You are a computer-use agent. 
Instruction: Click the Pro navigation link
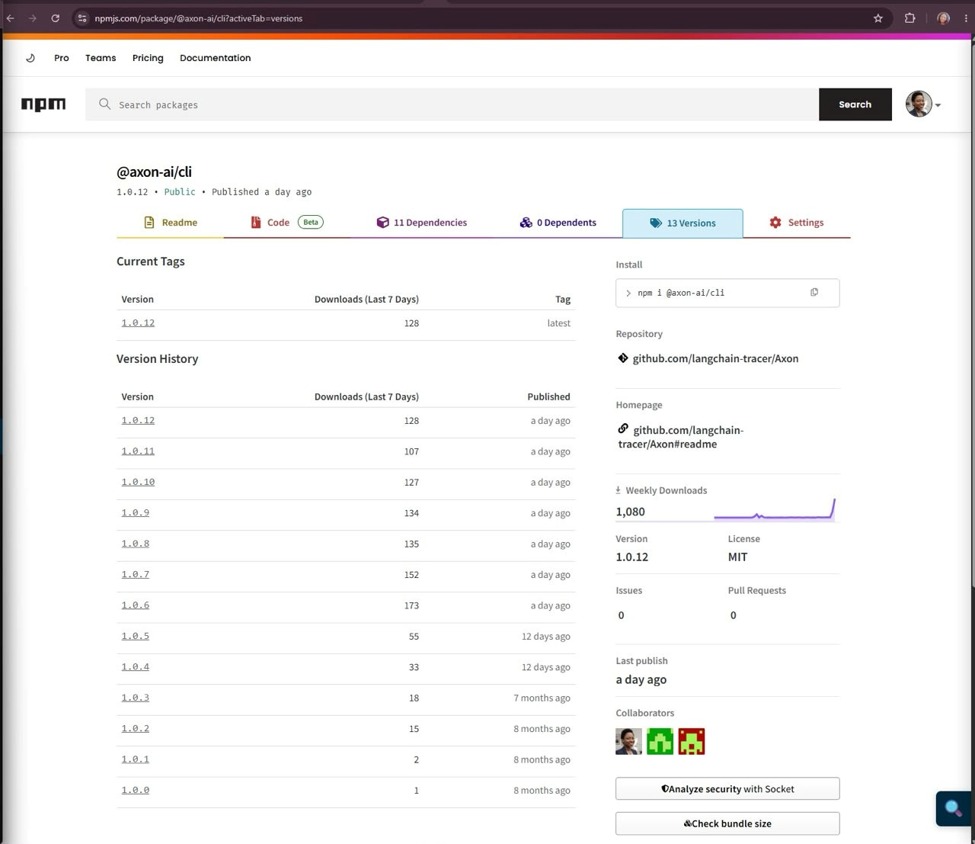(62, 58)
